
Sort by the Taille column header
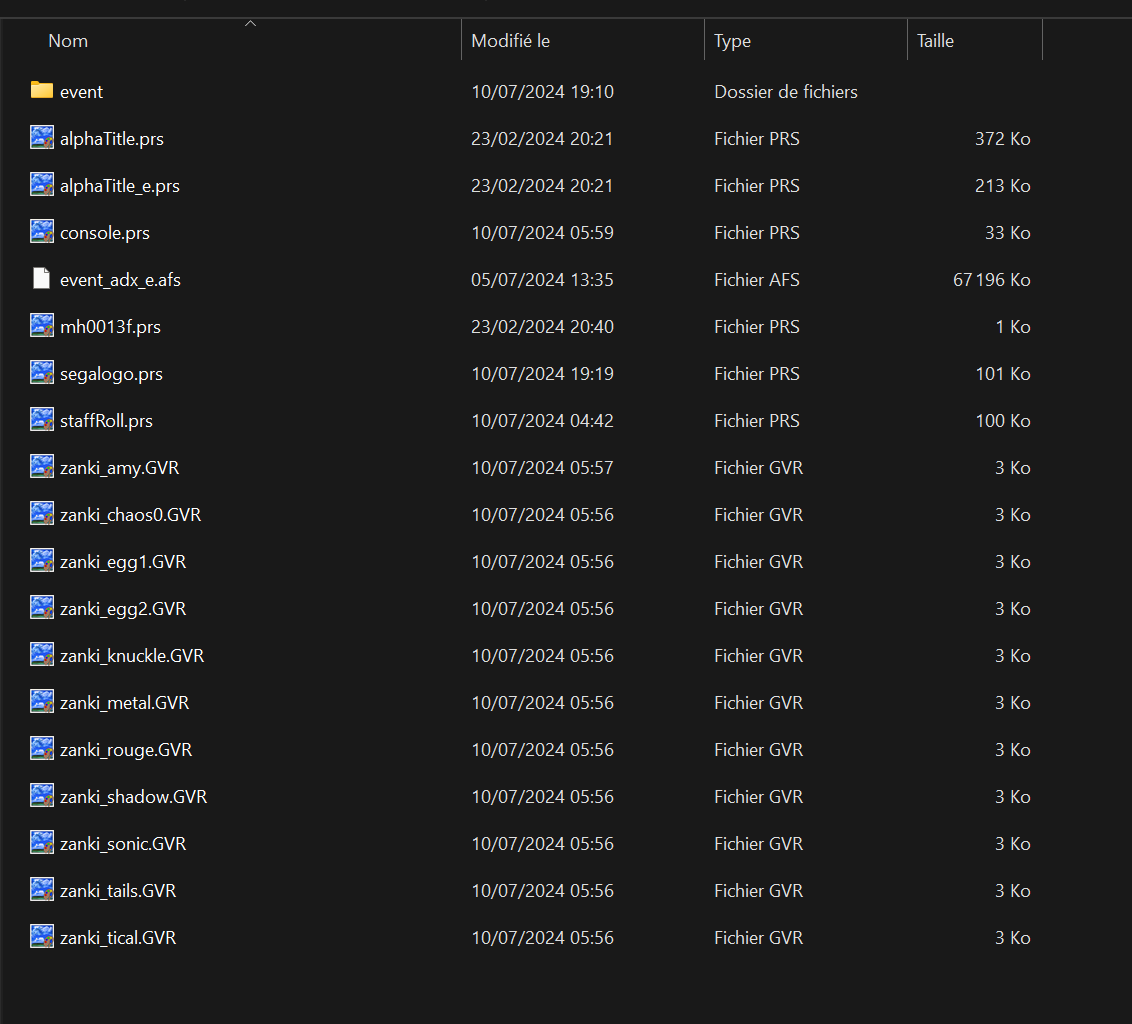point(935,41)
